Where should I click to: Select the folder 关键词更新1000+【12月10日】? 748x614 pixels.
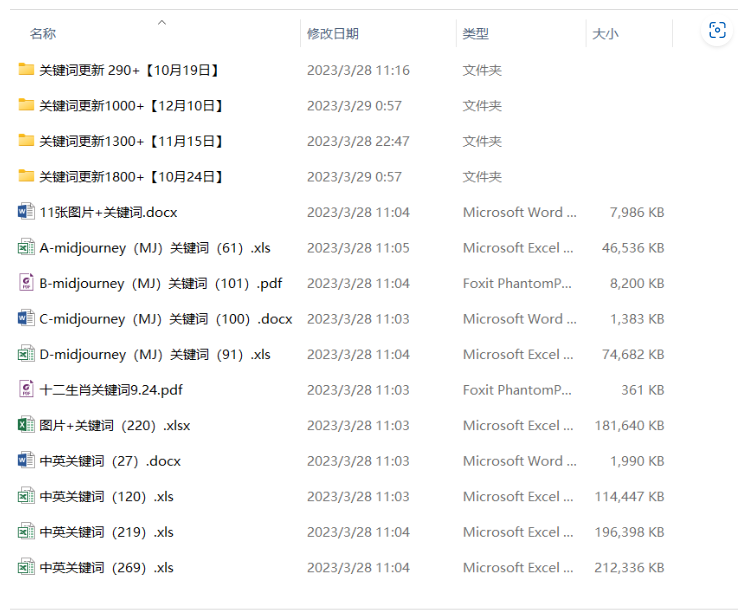pyautogui.click(x=131, y=106)
